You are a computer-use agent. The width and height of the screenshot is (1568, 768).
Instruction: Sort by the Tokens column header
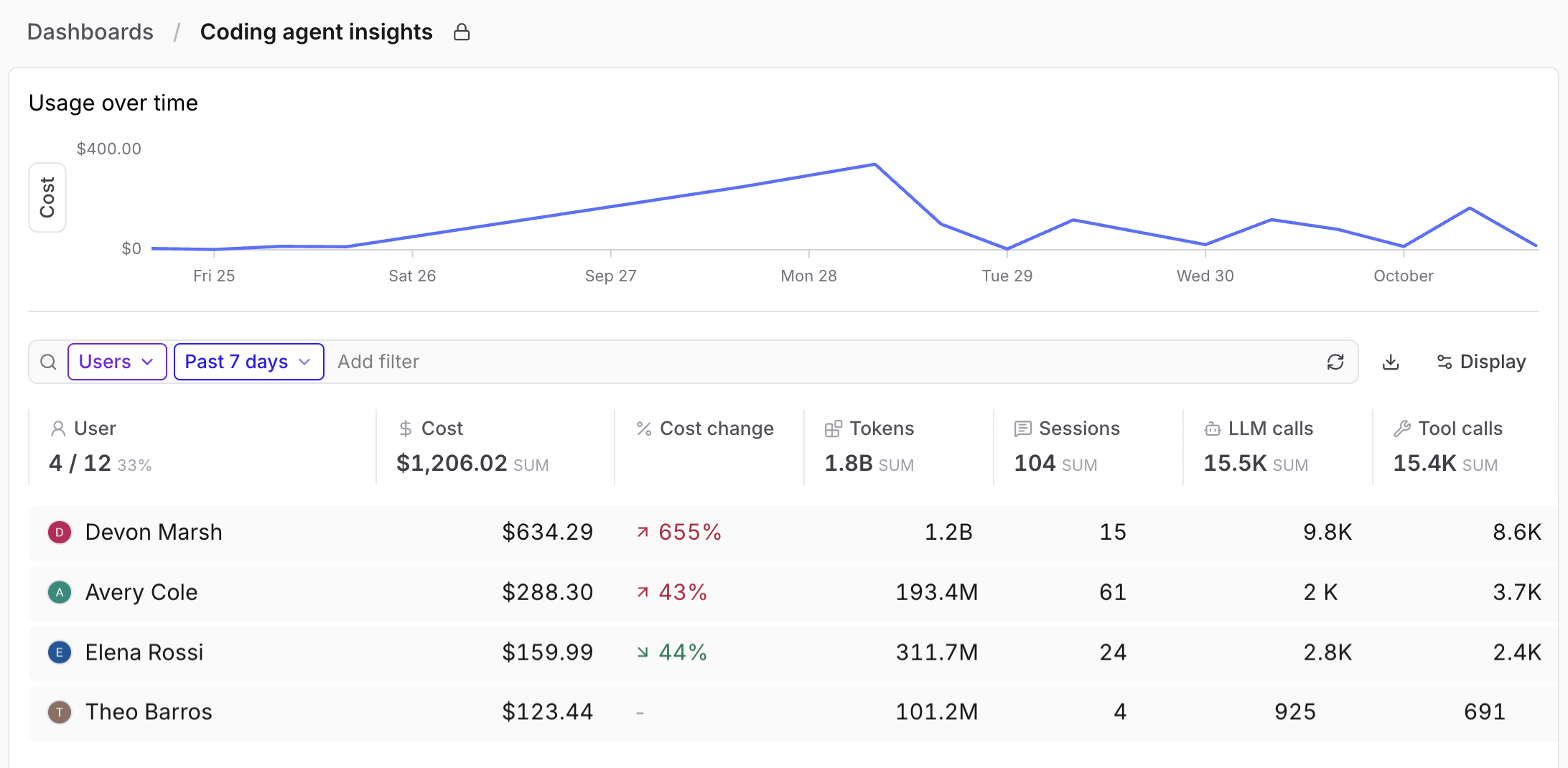pyautogui.click(x=882, y=429)
